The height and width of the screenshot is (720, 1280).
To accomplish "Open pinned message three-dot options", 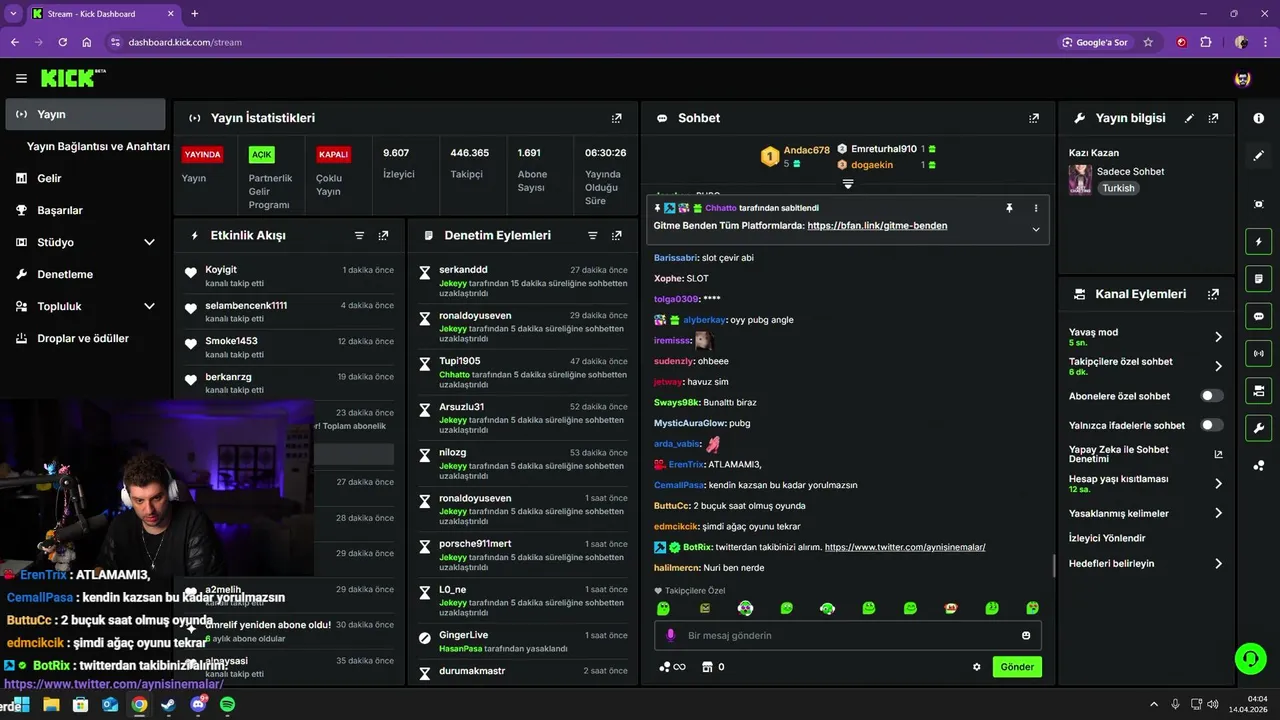I will click(x=1036, y=208).
